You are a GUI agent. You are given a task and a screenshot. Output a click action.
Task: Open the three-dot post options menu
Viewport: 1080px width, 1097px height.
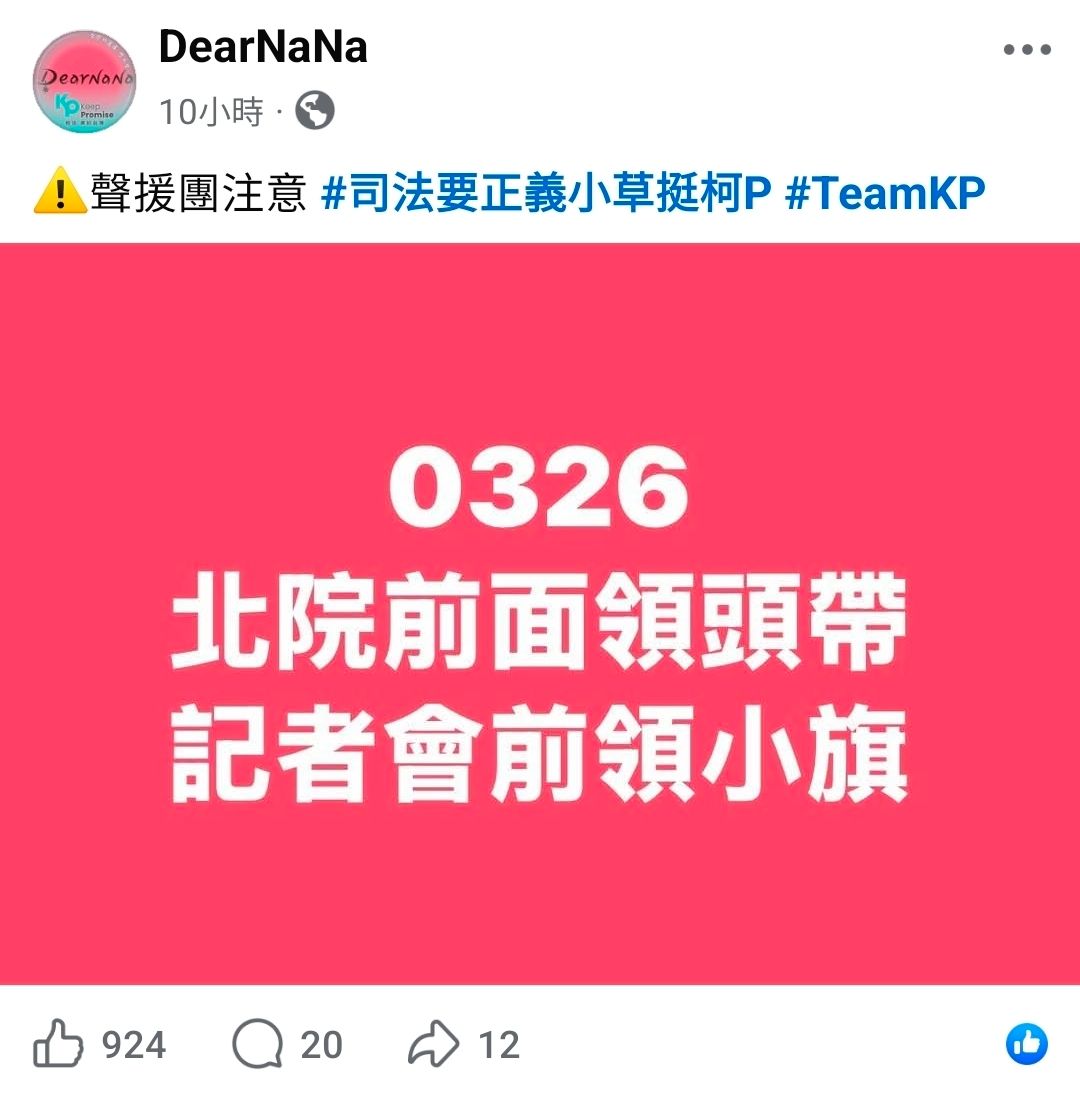click(1027, 49)
